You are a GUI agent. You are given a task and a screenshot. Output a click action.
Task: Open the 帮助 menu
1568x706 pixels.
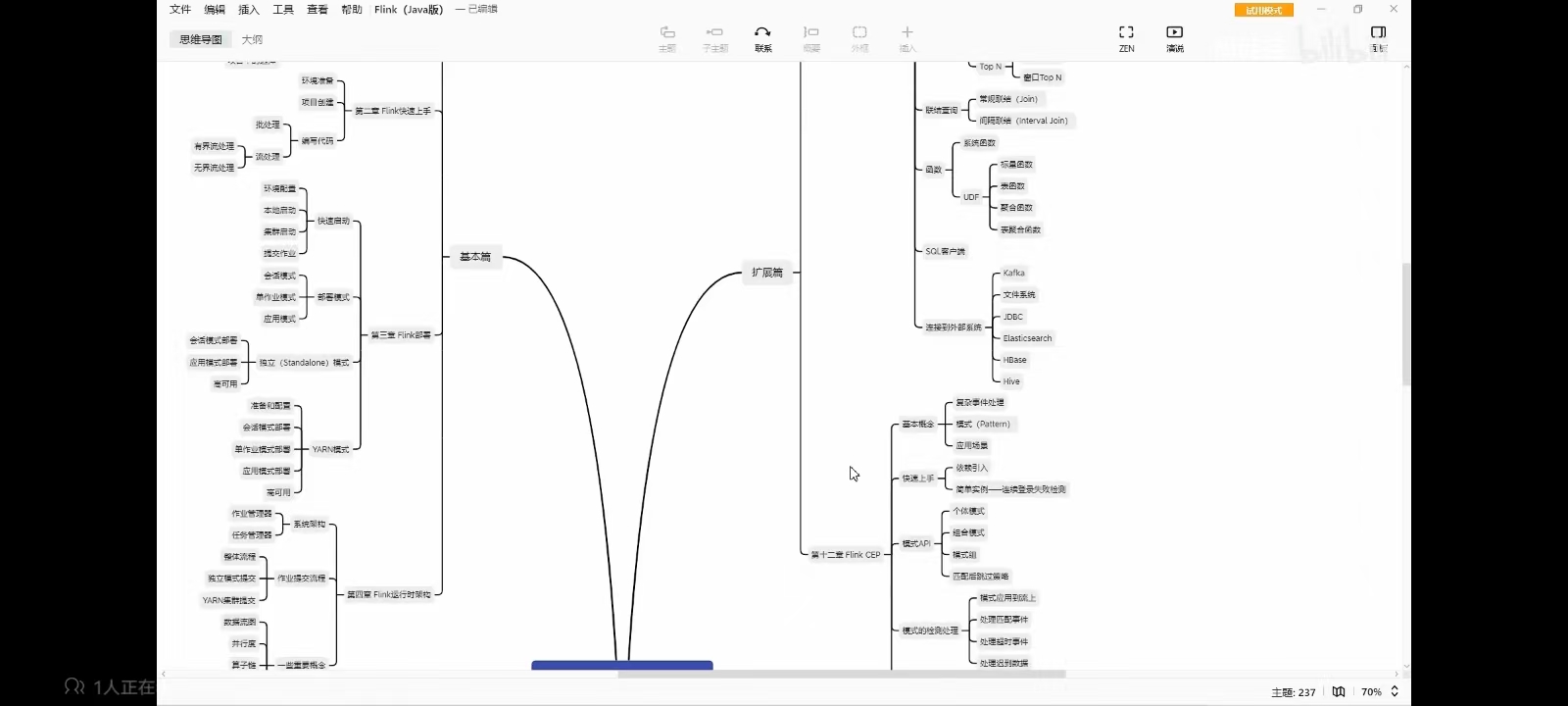tap(352, 9)
